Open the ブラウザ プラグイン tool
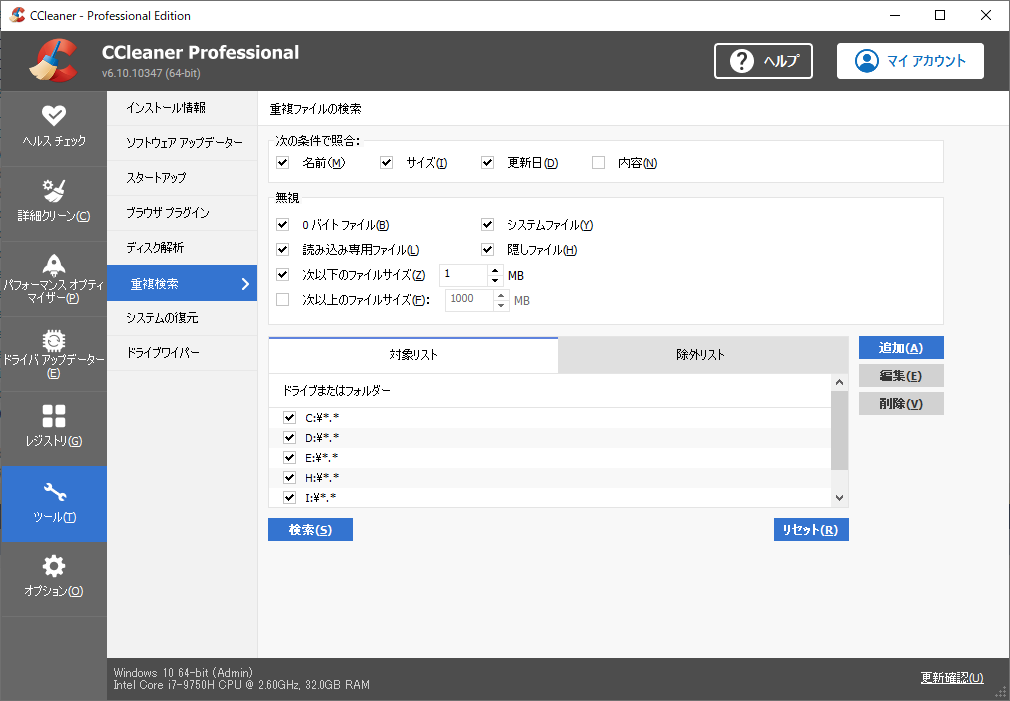Screen dimensions: 1010x701 182,213
